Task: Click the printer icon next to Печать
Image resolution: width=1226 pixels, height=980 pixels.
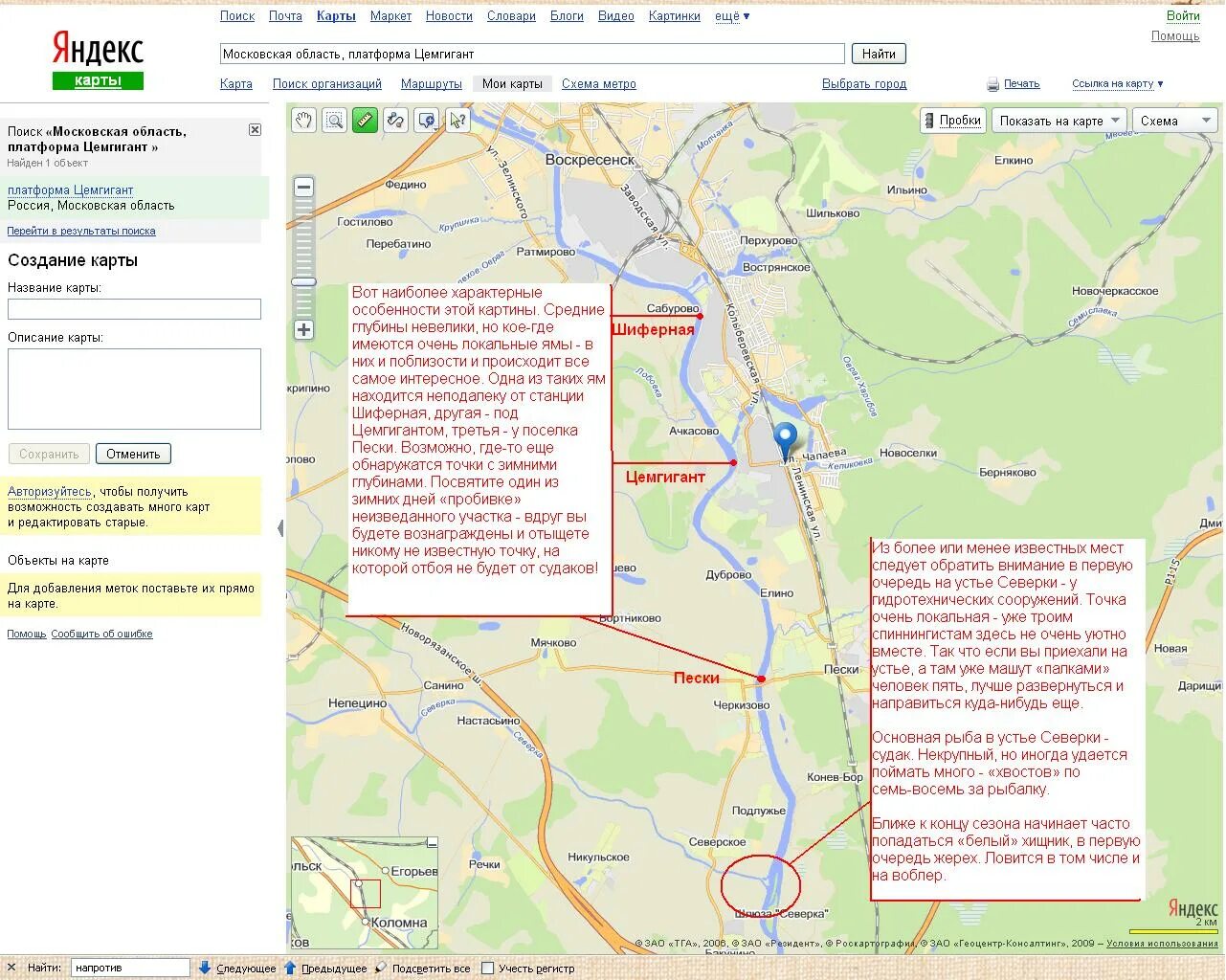Action: [993, 84]
